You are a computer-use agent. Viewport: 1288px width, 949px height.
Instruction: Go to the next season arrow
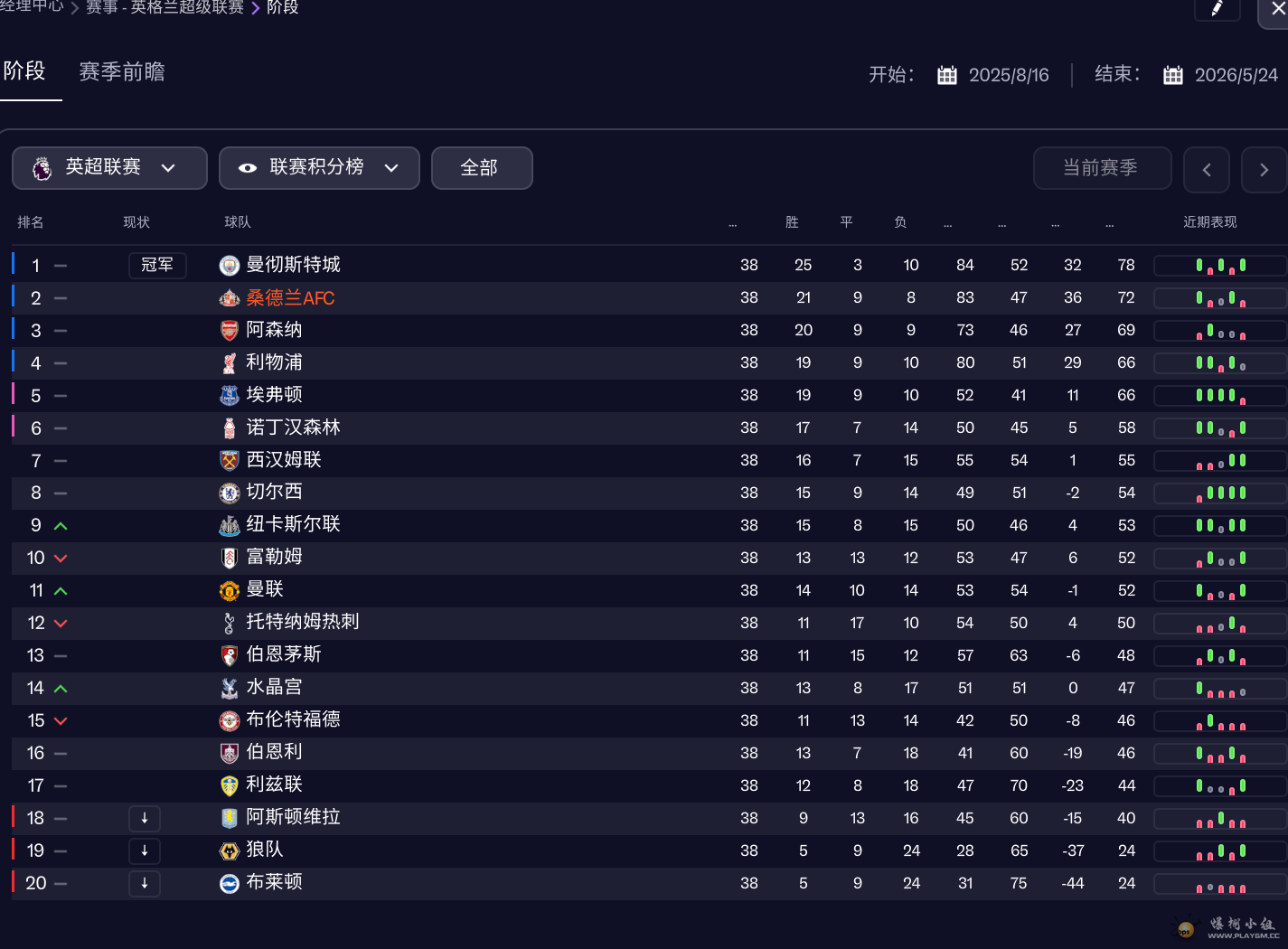(1264, 170)
